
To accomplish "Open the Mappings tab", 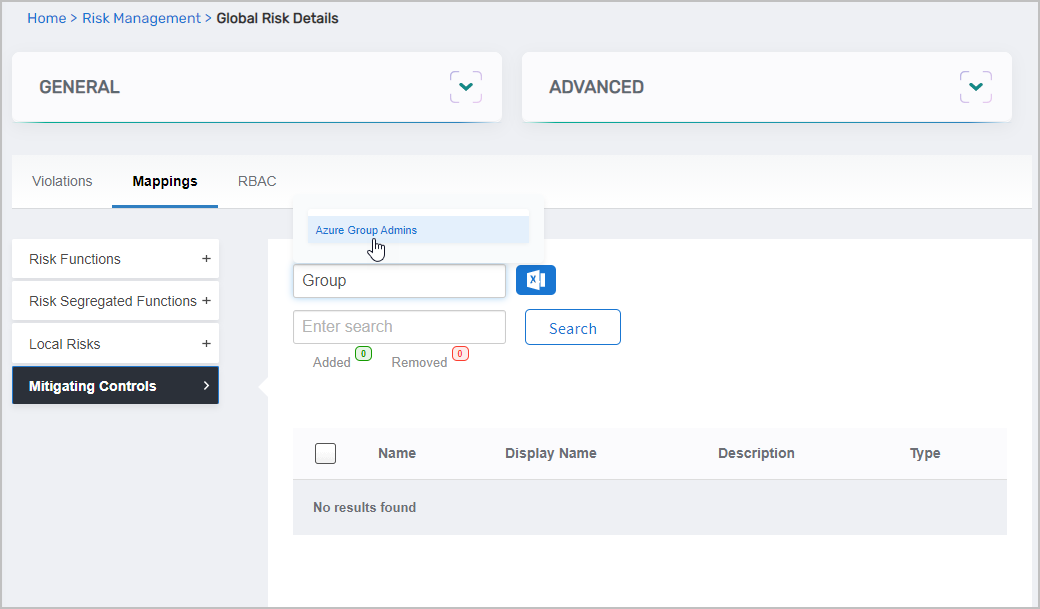I will click(x=164, y=181).
